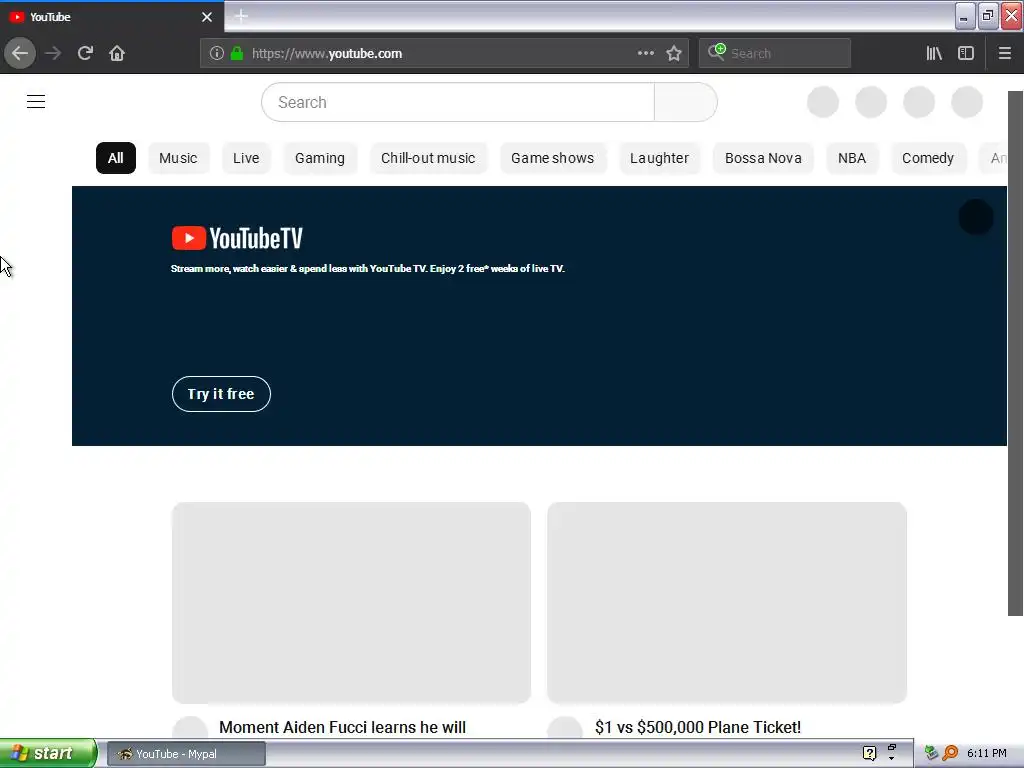Show site information icon in address bar
This screenshot has width=1024, height=768.
tap(217, 53)
